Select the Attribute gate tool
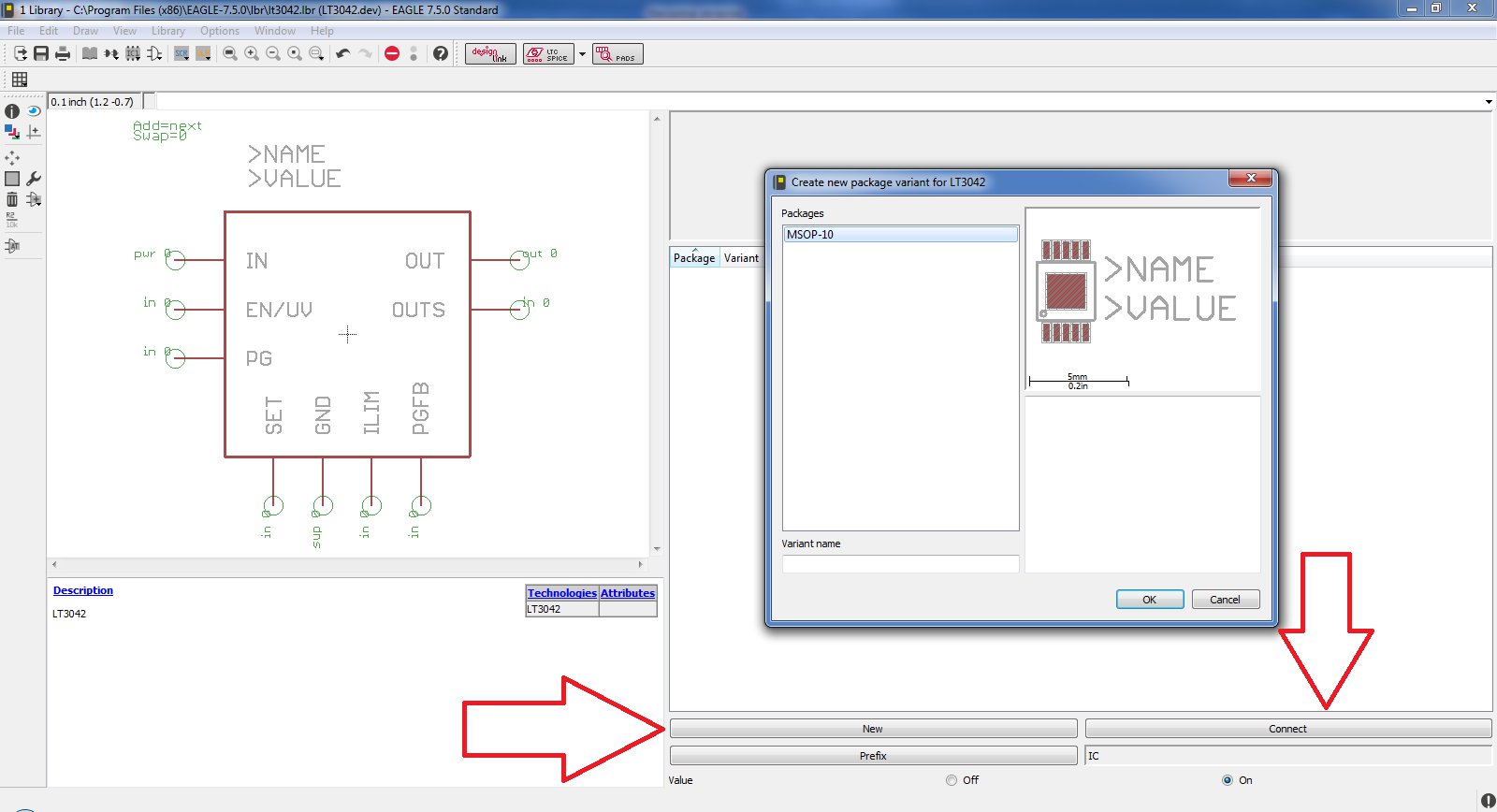The image size is (1497, 812). point(12,246)
